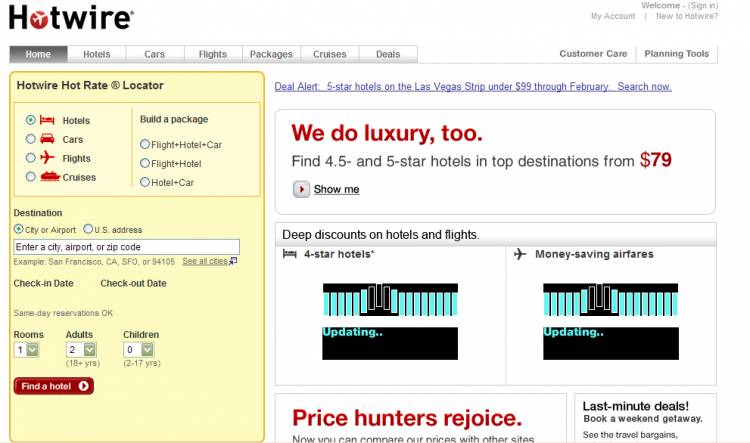
Task: Open the Rooms dropdown
Action: tap(26, 350)
